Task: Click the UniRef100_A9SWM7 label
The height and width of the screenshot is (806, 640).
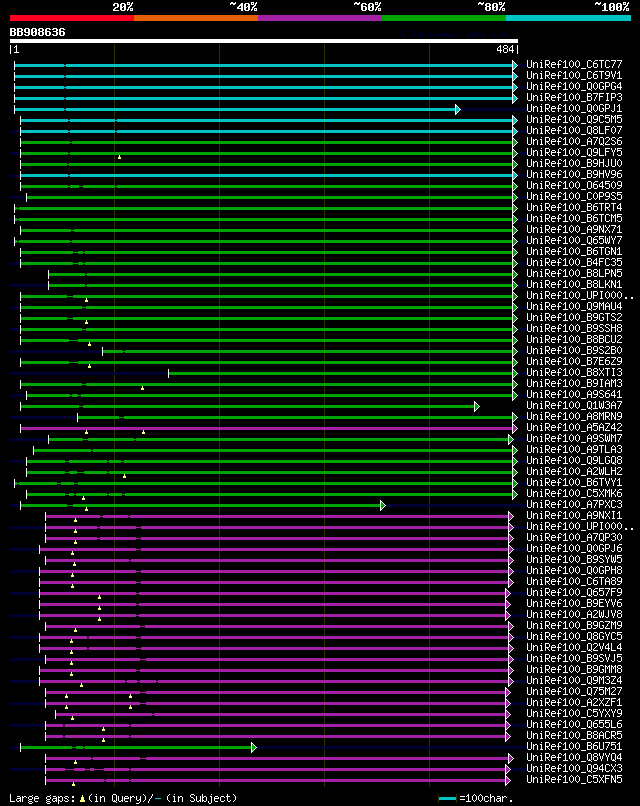Action: coord(574,438)
